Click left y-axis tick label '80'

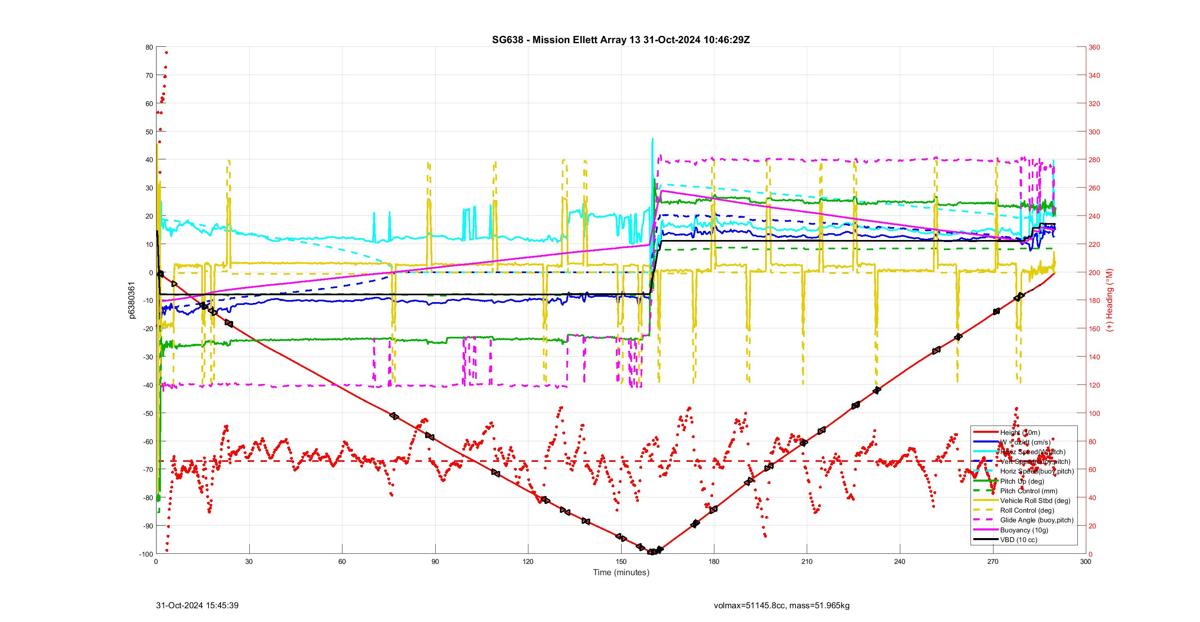(148, 47)
